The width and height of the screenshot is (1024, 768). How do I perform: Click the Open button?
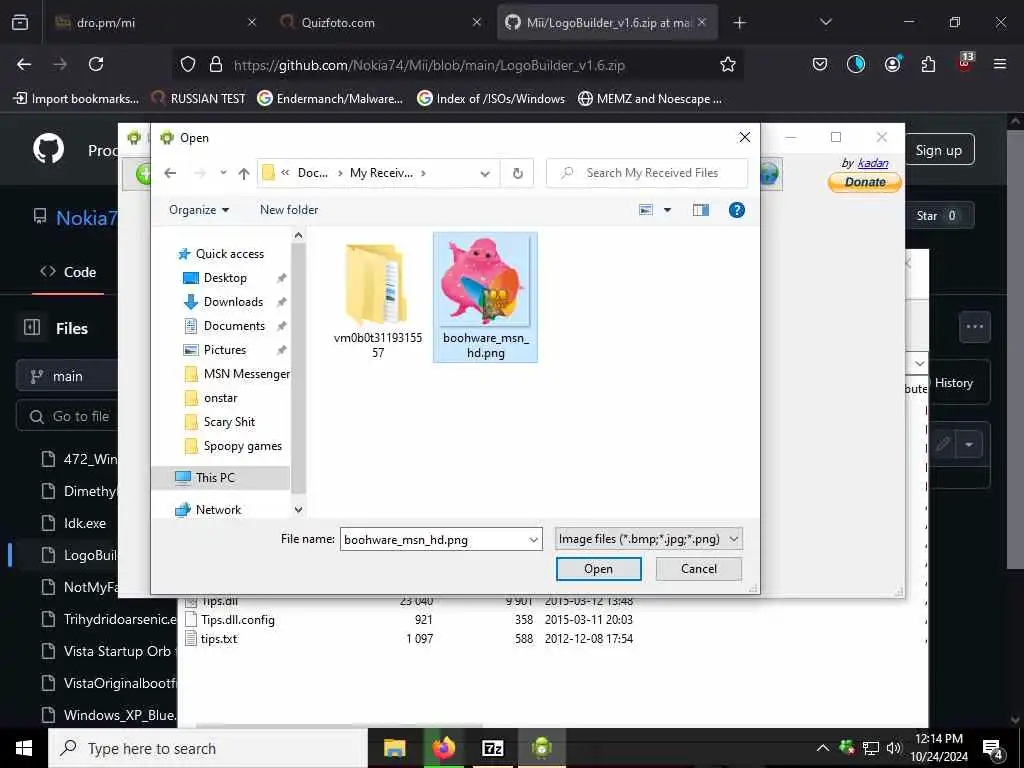[x=598, y=569]
